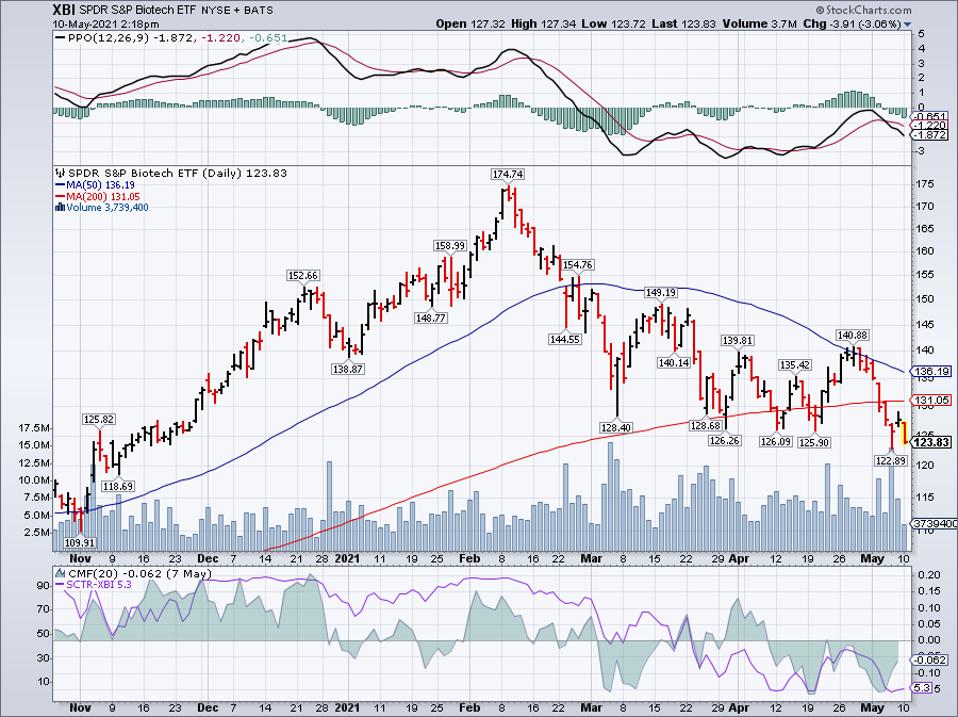Click the 10-May-2021 2:18pm timestamp
Image resolution: width=958 pixels, height=717 pixels.
(106, 24)
